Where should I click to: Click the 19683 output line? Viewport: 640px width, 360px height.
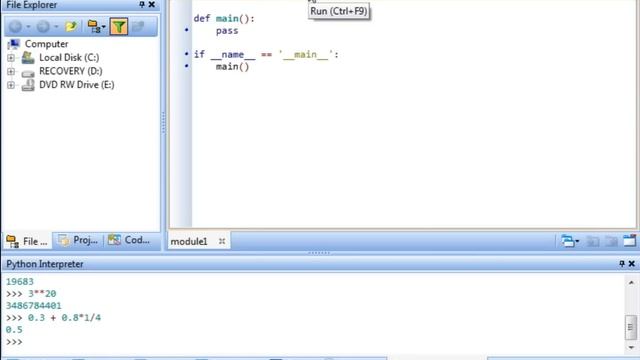pyautogui.click(x=20, y=282)
